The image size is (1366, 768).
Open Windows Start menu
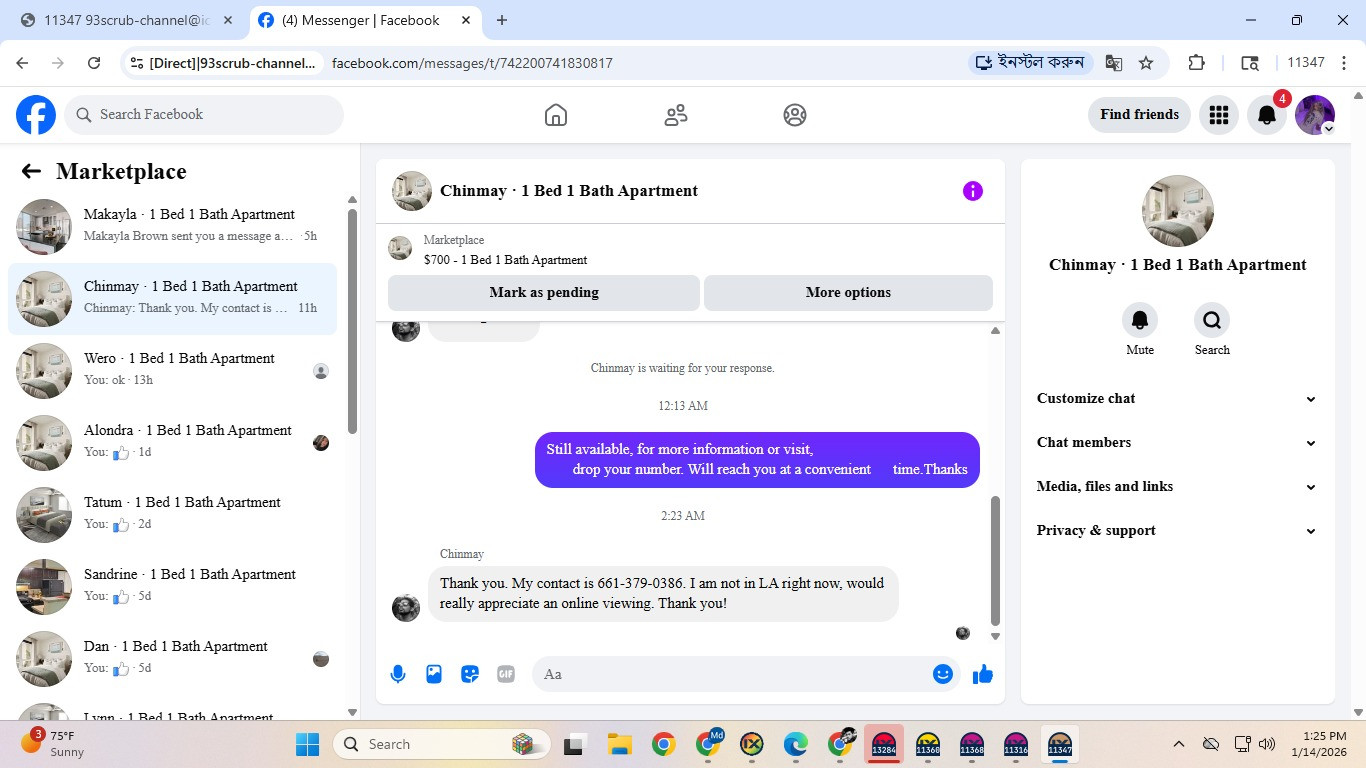pos(307,744)
